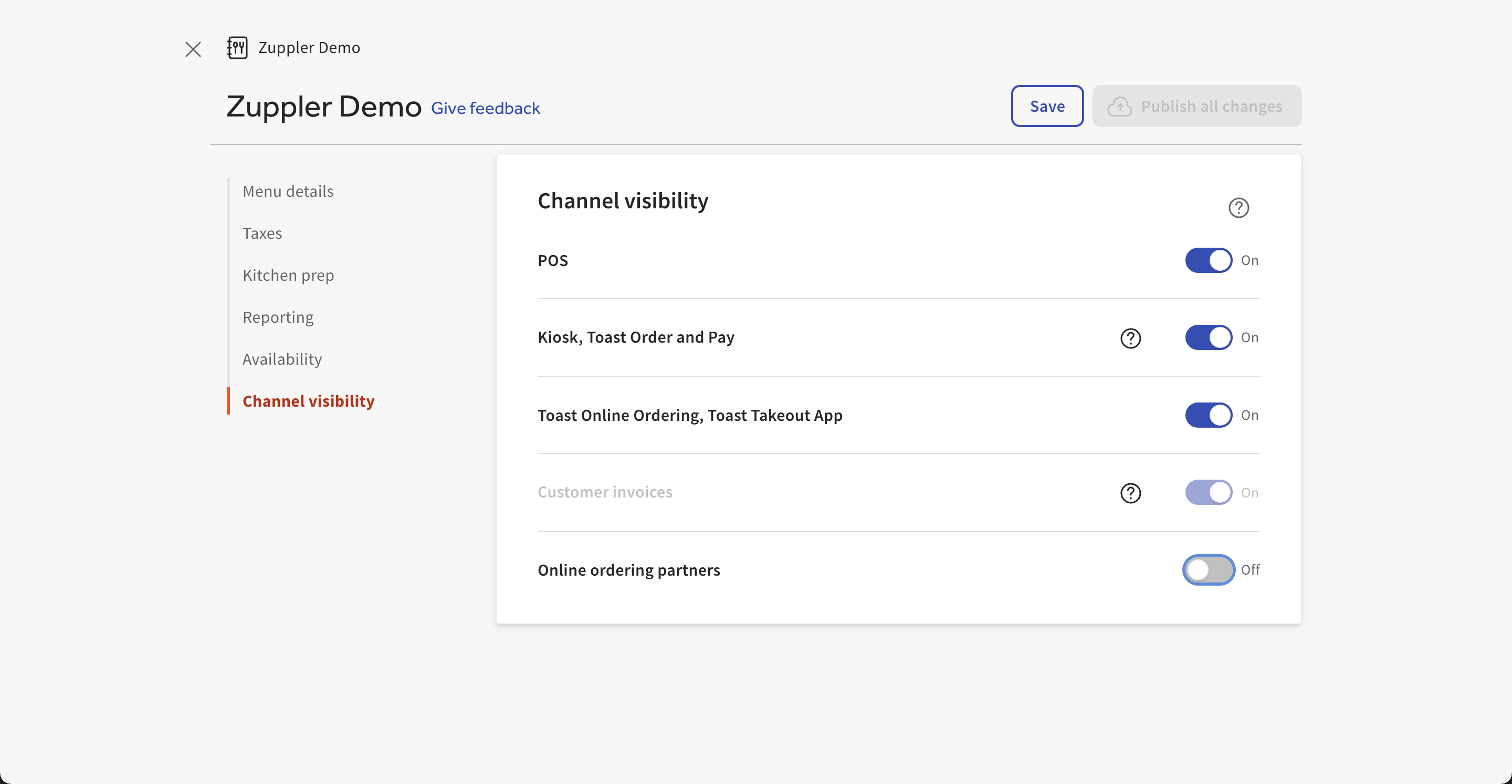
Task: Select Channel visibility sidebar item
Action: (308, 401)
